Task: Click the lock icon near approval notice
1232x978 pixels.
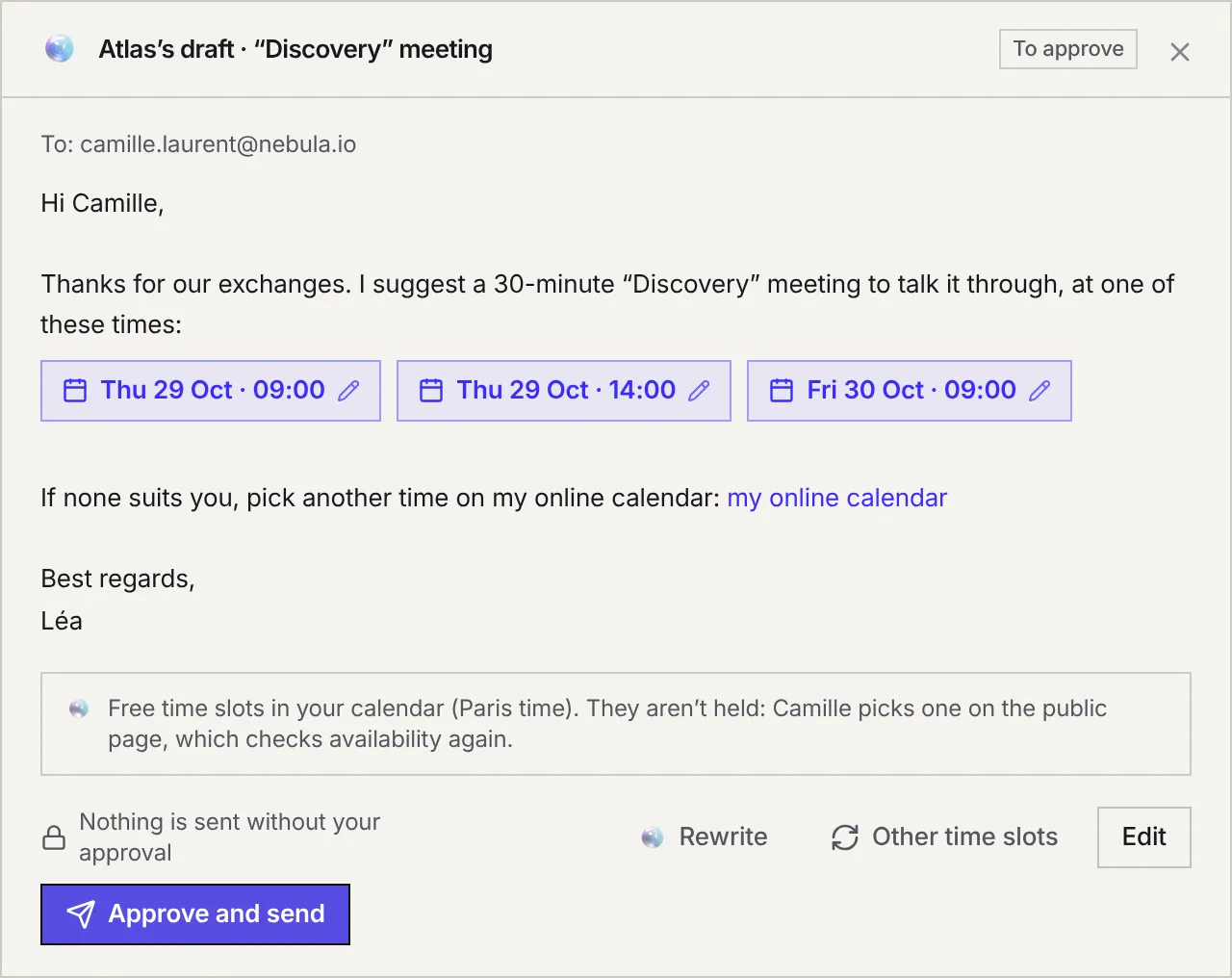Action: coord(54,837)
